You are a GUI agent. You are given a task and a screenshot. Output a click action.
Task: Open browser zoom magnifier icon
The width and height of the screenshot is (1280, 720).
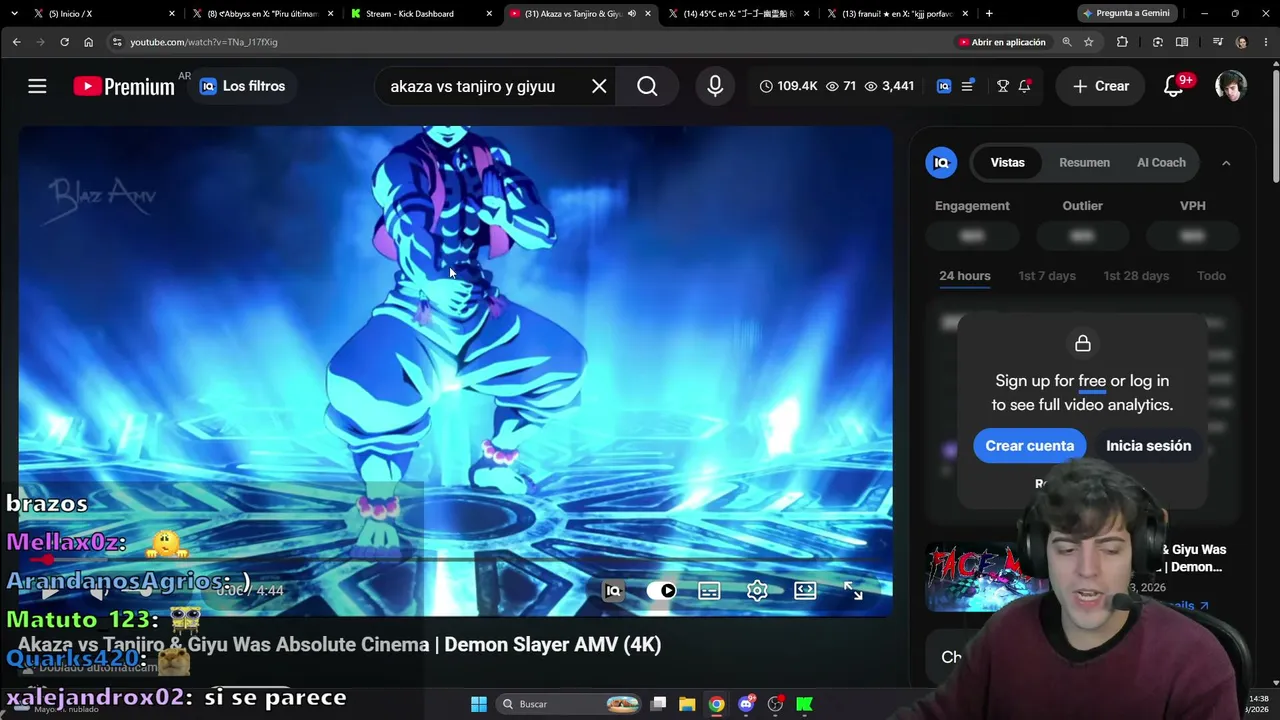pyautogui.click(x=1067, y=42)
